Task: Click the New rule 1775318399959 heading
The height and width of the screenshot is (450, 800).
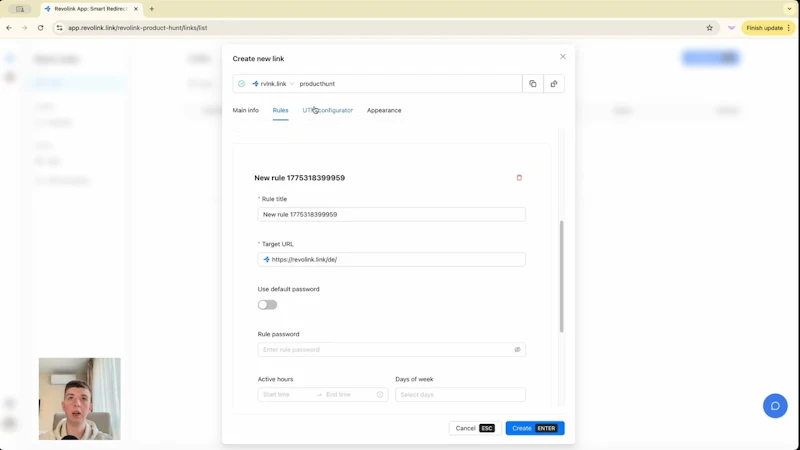Action: 299,178
